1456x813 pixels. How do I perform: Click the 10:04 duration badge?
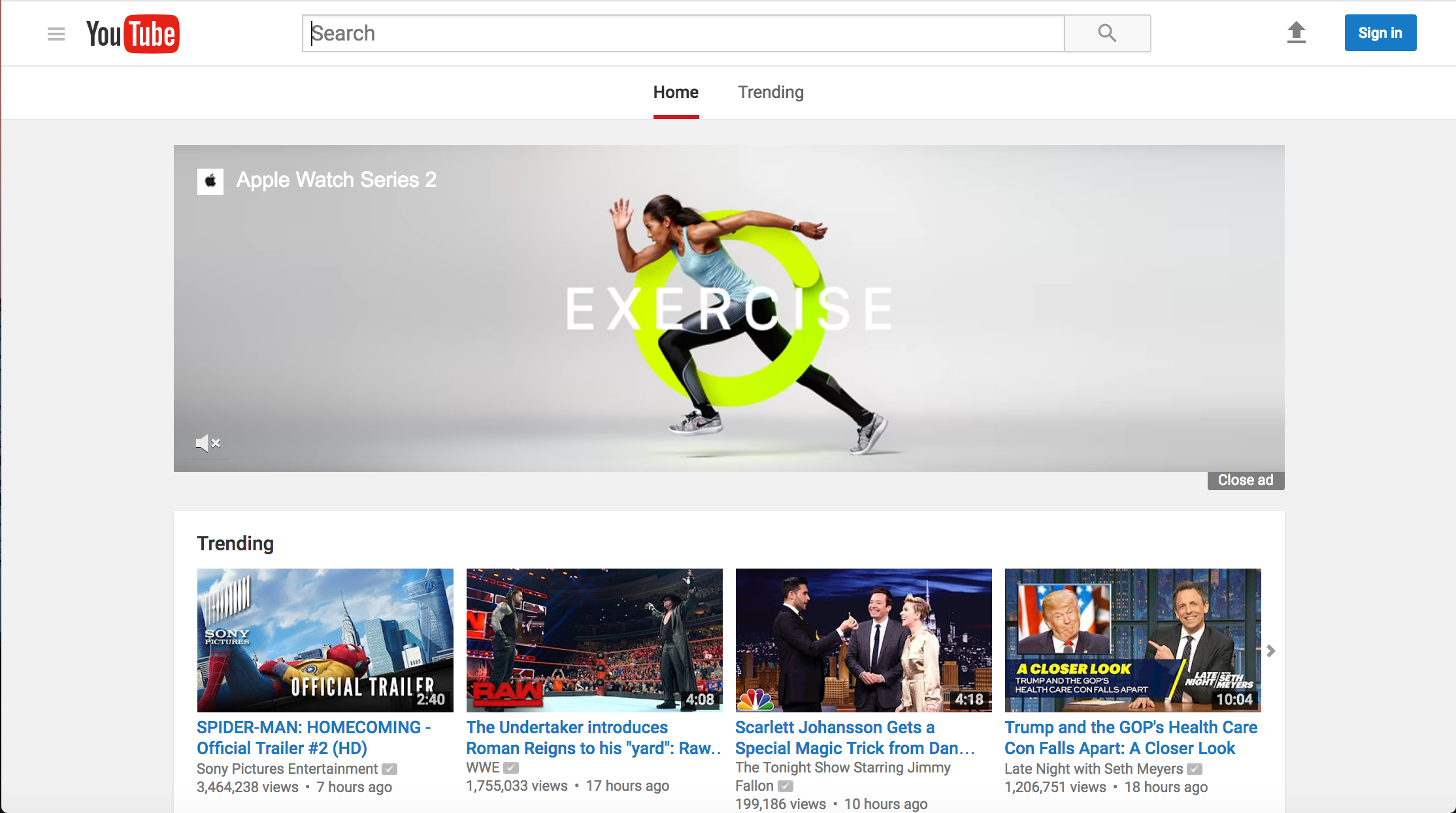tap(1234, 699)
